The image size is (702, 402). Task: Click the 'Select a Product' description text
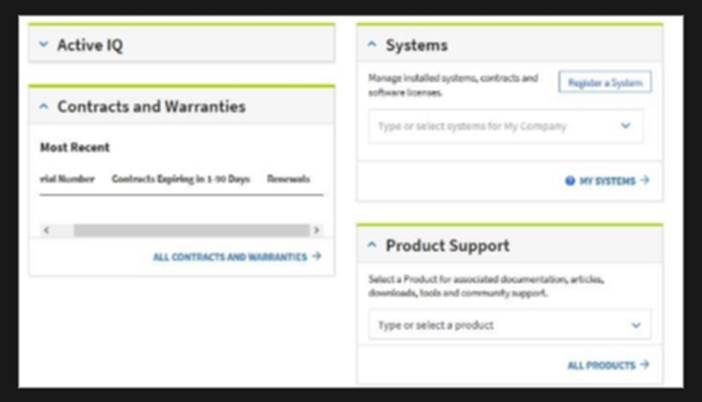pyautogui.click(x=486, y=286)
